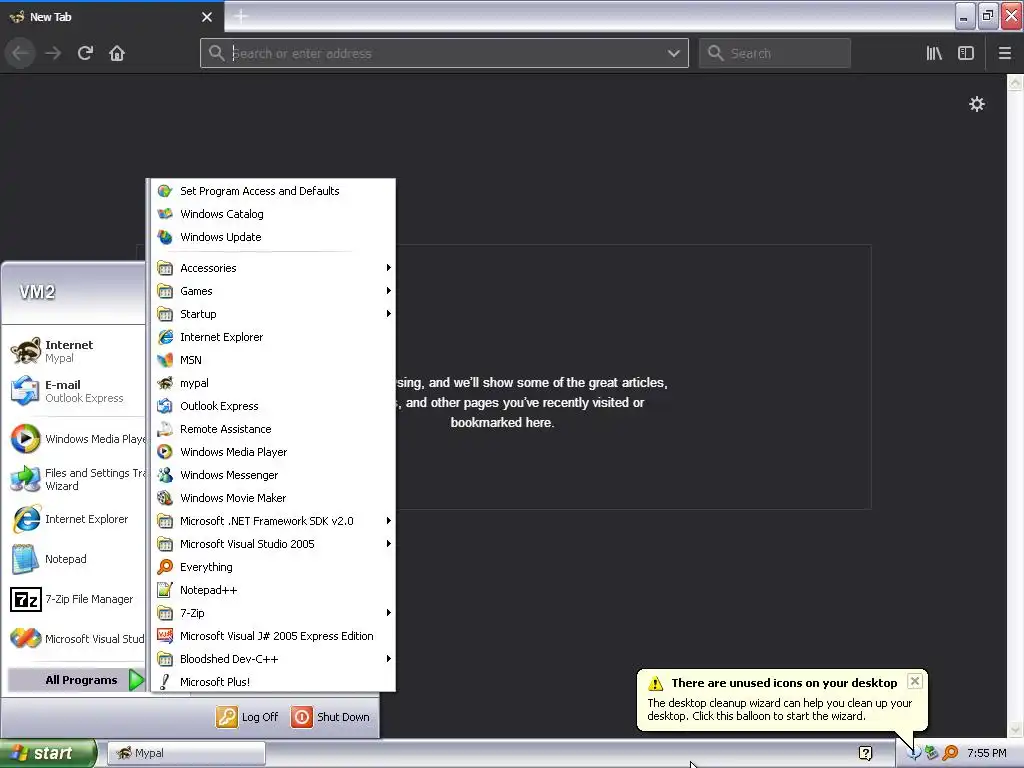Open MSN from the programs list

click(x=273, y=360)
